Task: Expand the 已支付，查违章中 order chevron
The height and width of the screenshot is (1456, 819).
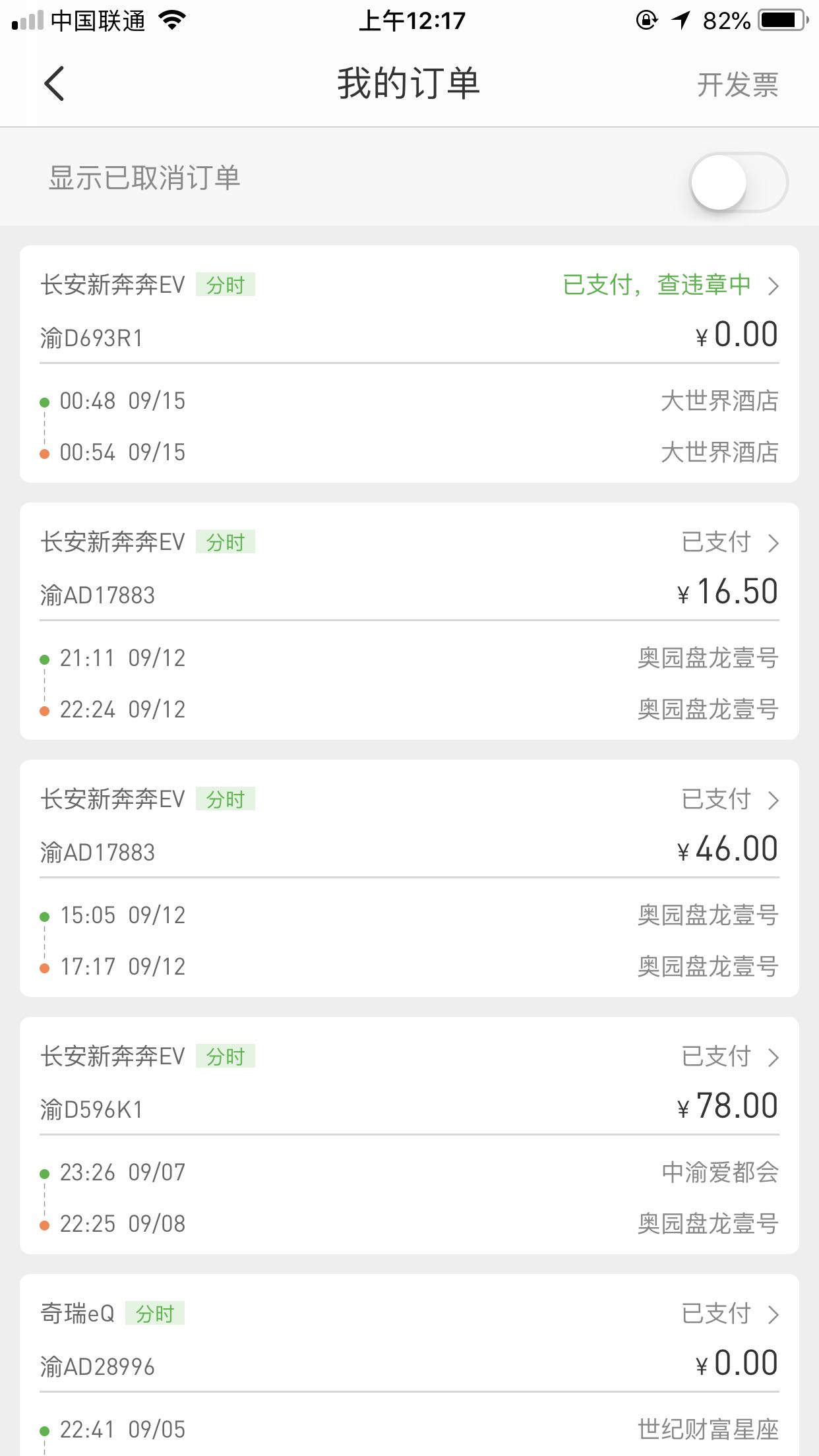Action: (773, 286)
